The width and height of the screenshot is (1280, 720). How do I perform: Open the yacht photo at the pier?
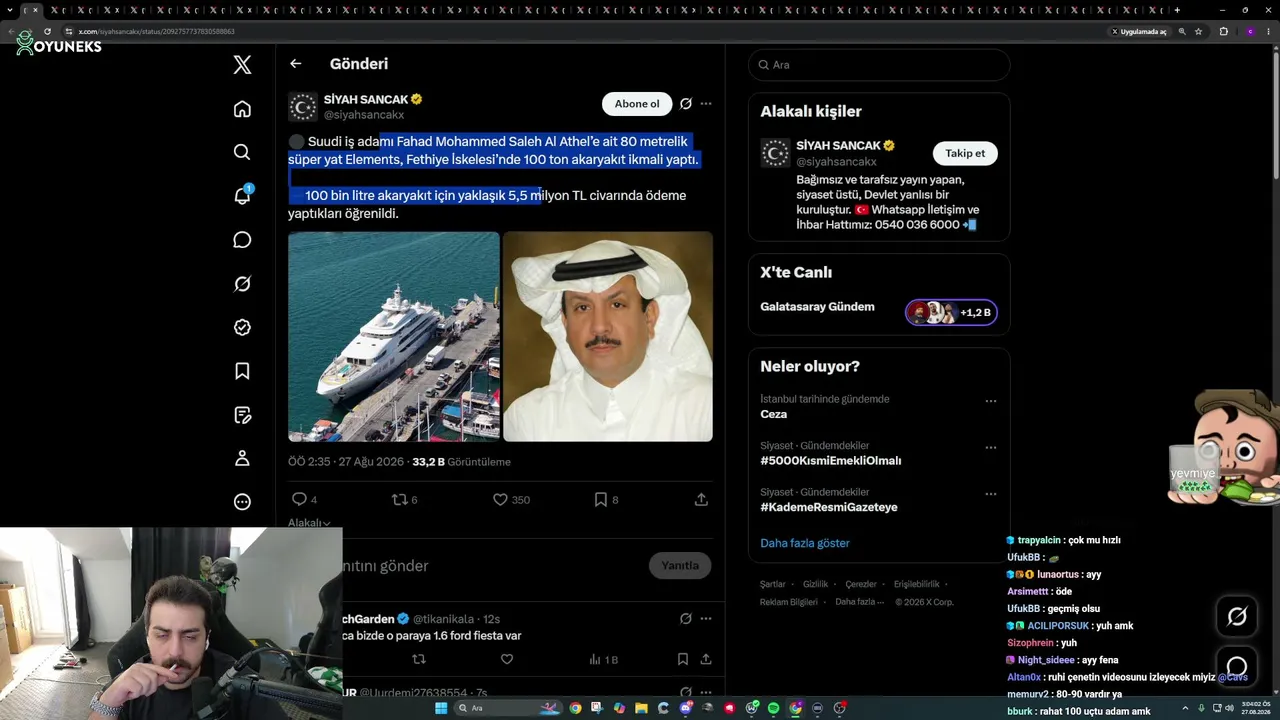click(394, 337)
